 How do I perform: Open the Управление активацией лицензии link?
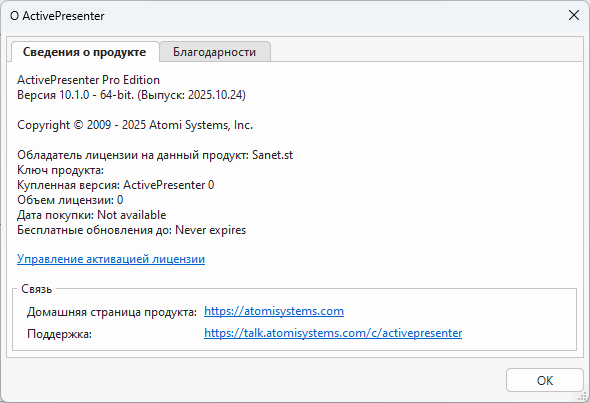111,259
